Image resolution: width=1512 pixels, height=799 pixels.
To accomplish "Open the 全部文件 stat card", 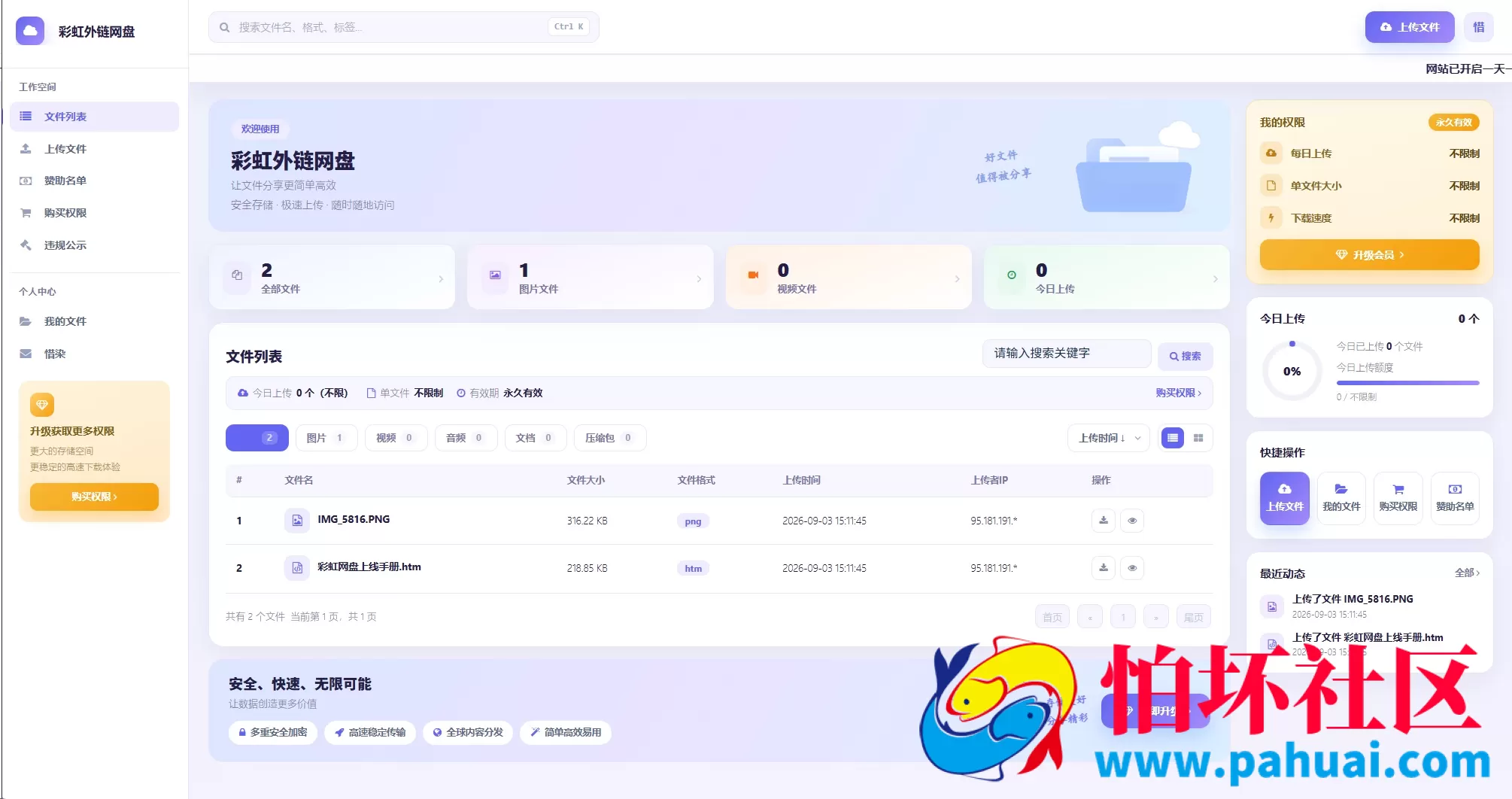I will coord(332,278).
